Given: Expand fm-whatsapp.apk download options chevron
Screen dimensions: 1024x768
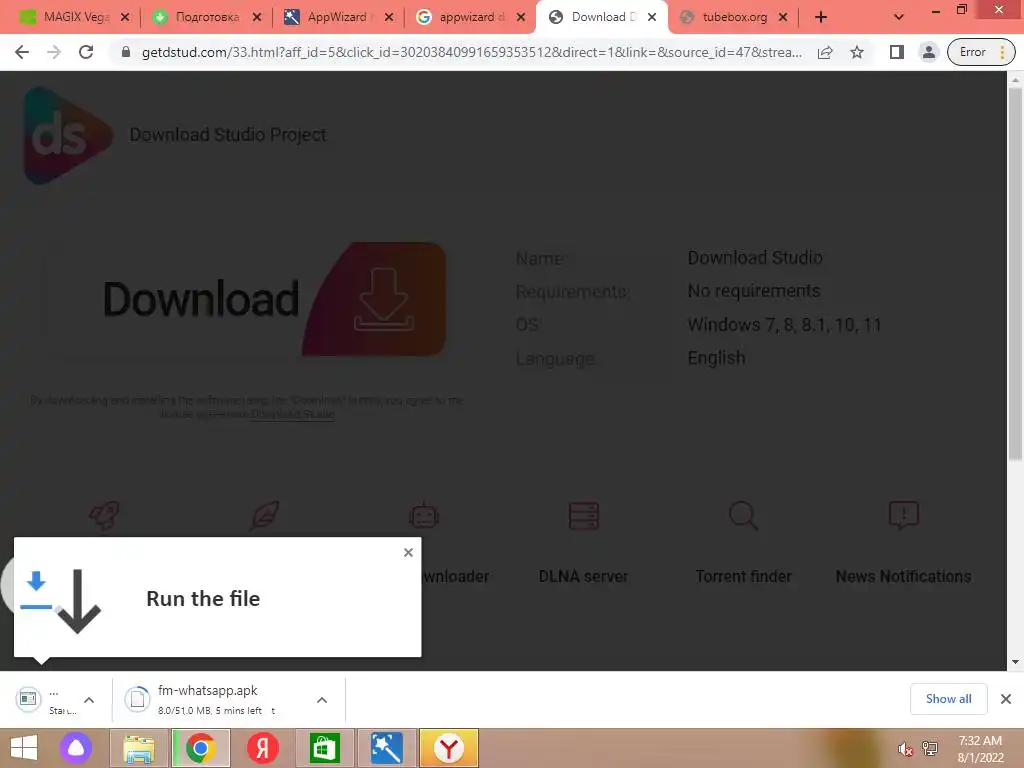Looking at the screenshot, I should (322, 700).
